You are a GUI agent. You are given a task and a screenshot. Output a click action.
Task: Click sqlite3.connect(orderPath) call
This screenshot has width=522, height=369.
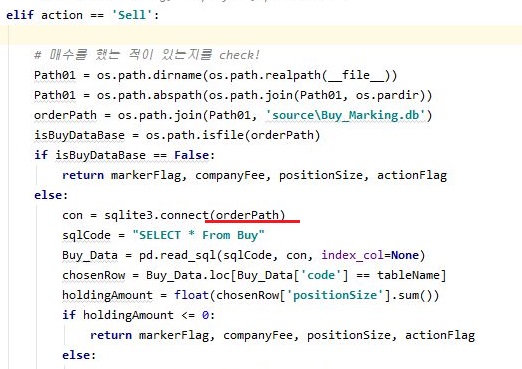(x=195, y=215)
